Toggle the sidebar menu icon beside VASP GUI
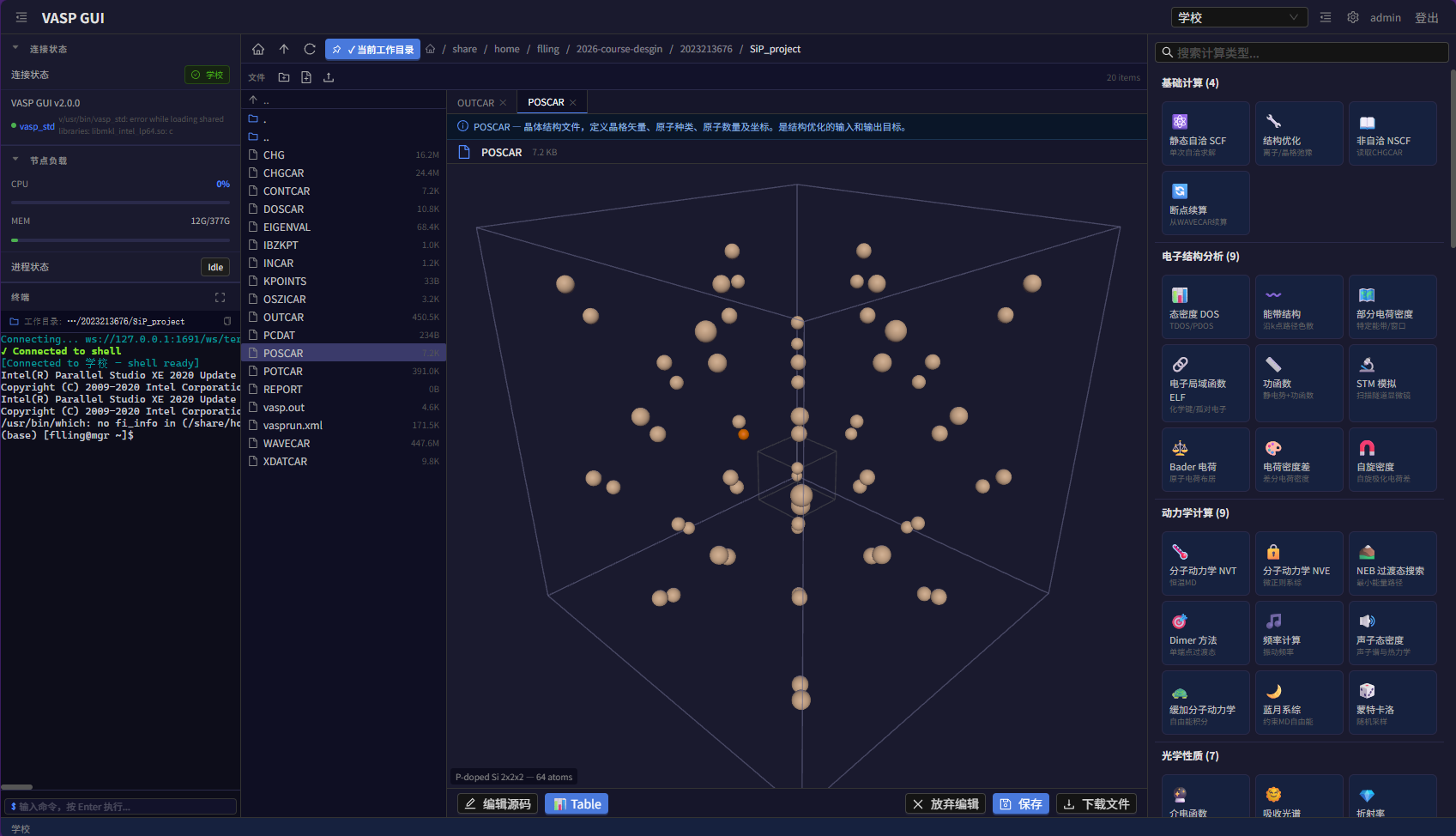1456x836 pixels. point(21,17)
